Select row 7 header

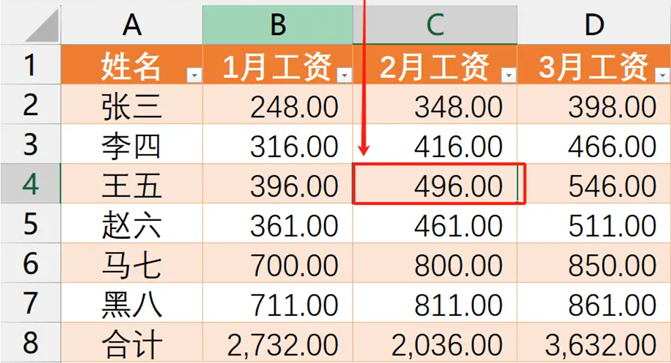tap(30, 303)
